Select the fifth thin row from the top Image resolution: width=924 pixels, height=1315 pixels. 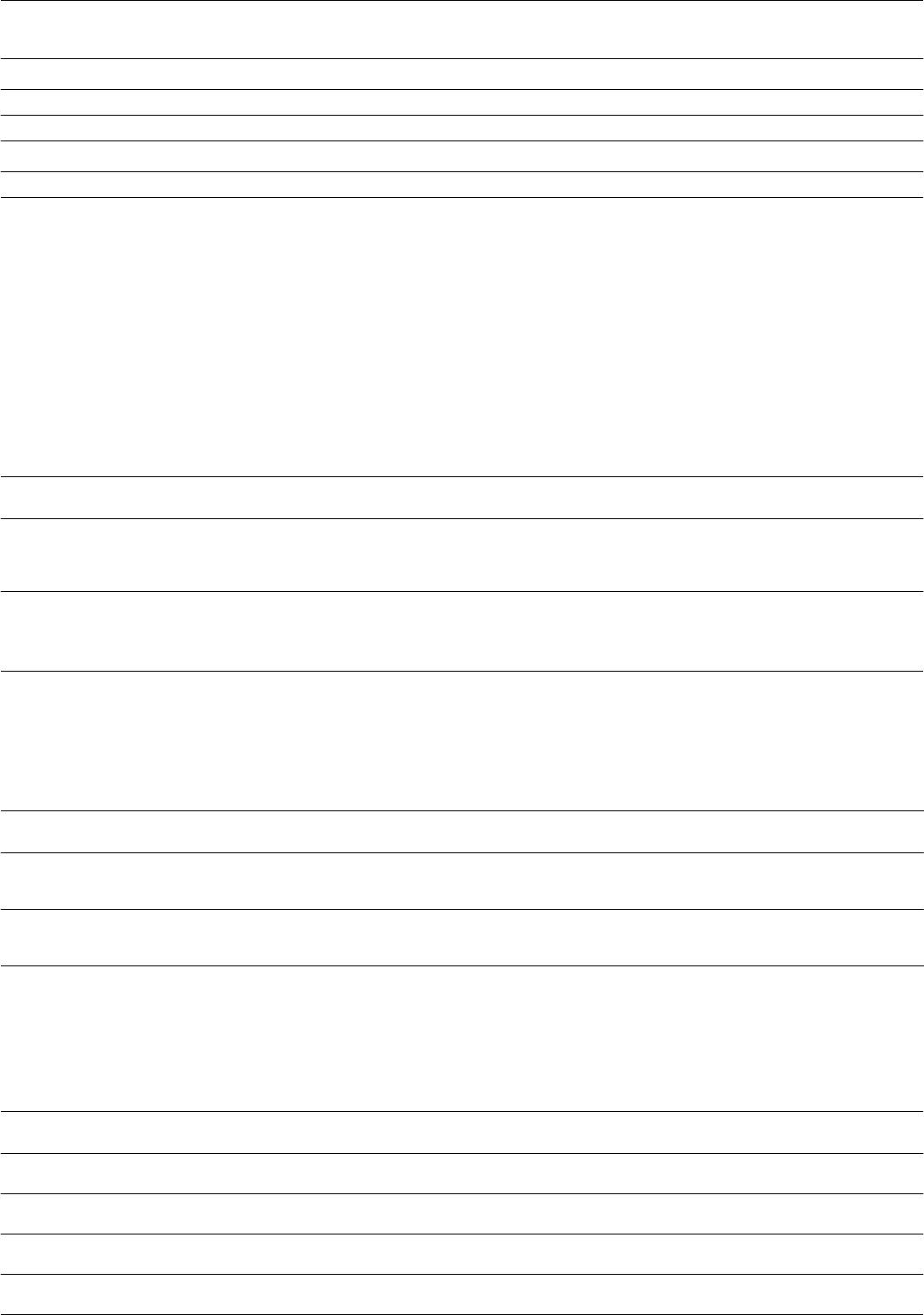tap(462, 156)
